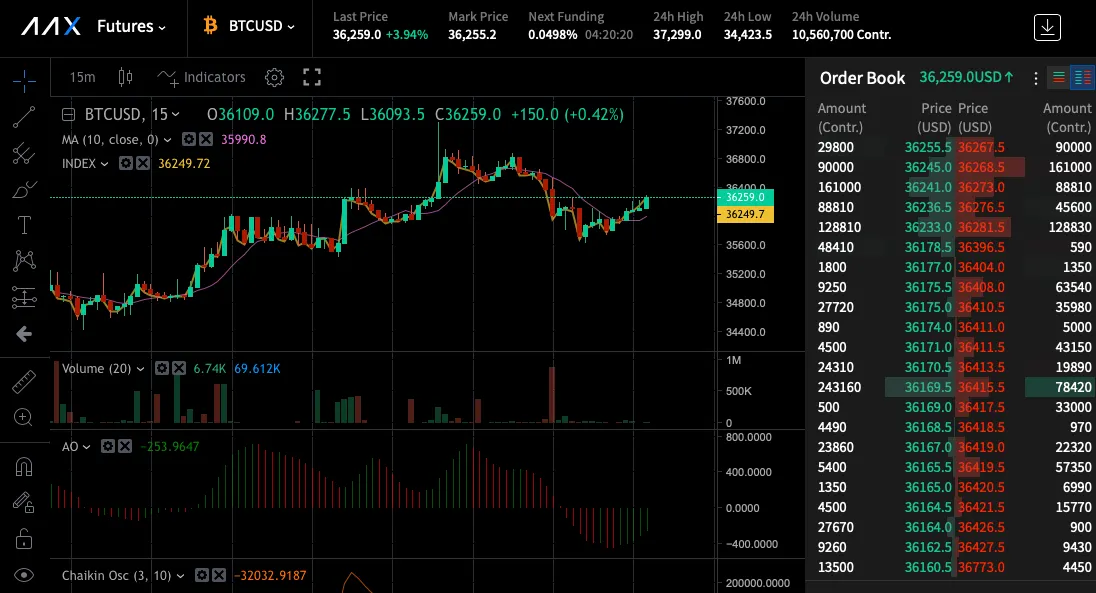Select the trend line drawing tool
1096x593 pixels.
[24, 115]
